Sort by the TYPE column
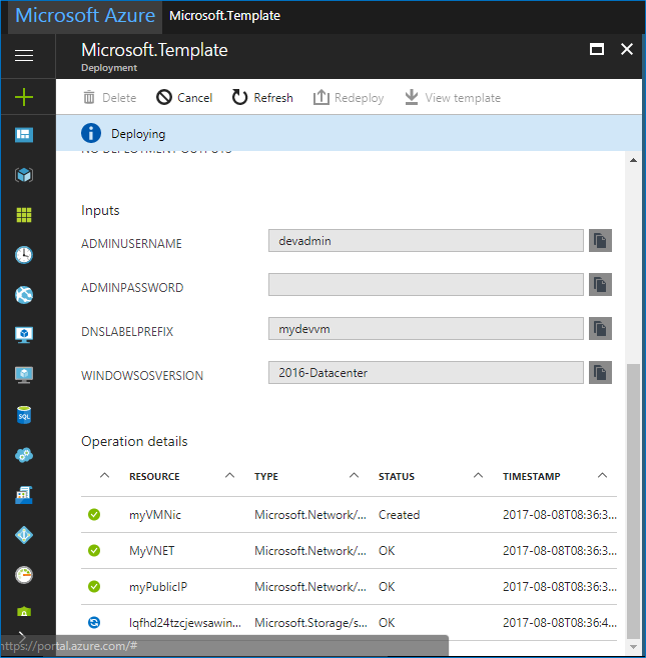 266,477
